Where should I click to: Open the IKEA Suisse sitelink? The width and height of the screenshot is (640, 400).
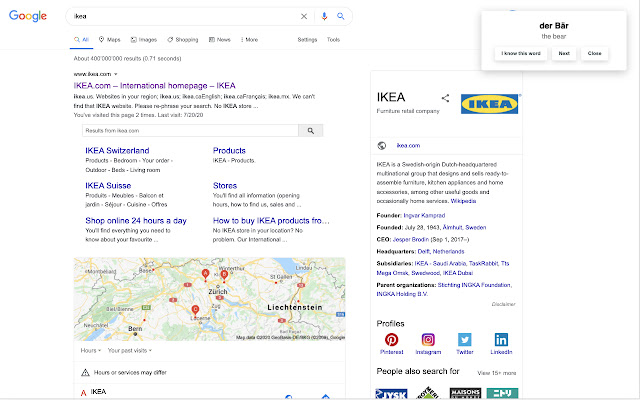[x=108, y=186]
